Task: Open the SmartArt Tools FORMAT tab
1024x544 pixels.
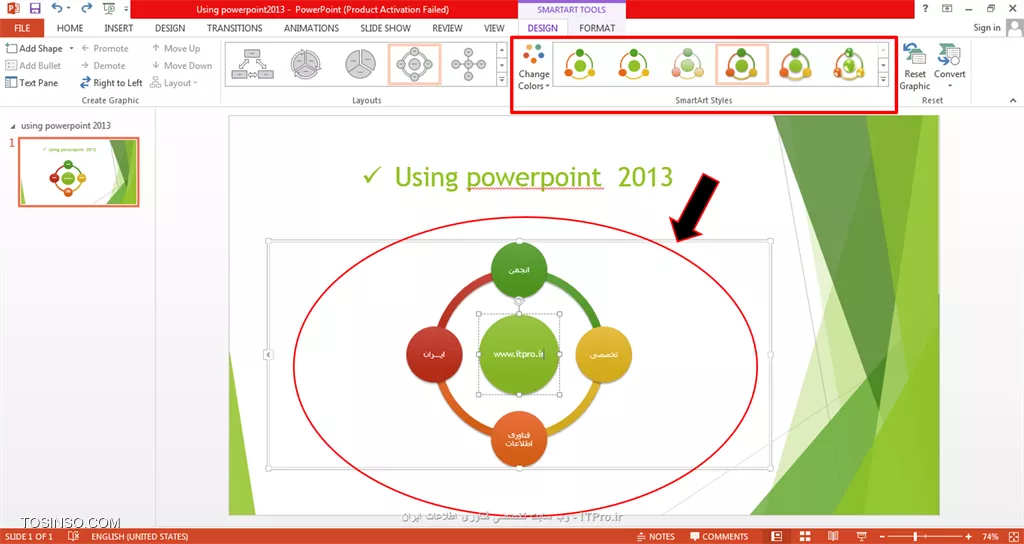Action: 597,28
